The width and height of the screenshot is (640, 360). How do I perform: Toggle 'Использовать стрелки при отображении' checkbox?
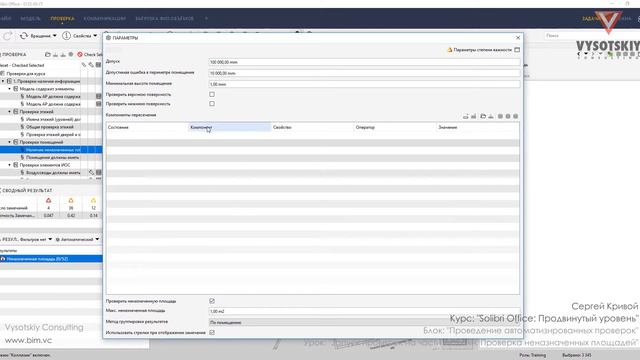tap(212, 333)
